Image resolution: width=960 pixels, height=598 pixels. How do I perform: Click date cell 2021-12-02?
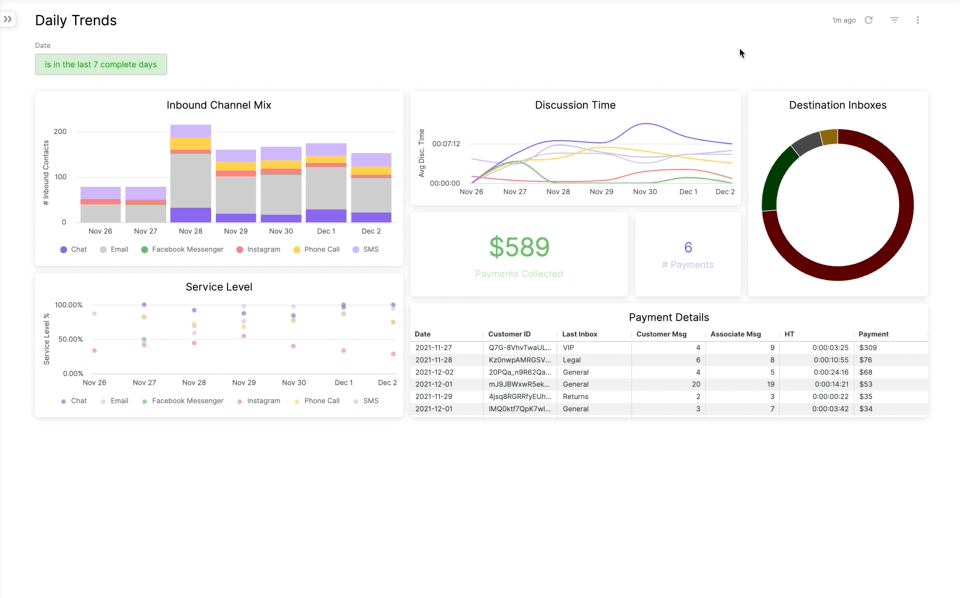pyautogui.click(x=434, y=372)
